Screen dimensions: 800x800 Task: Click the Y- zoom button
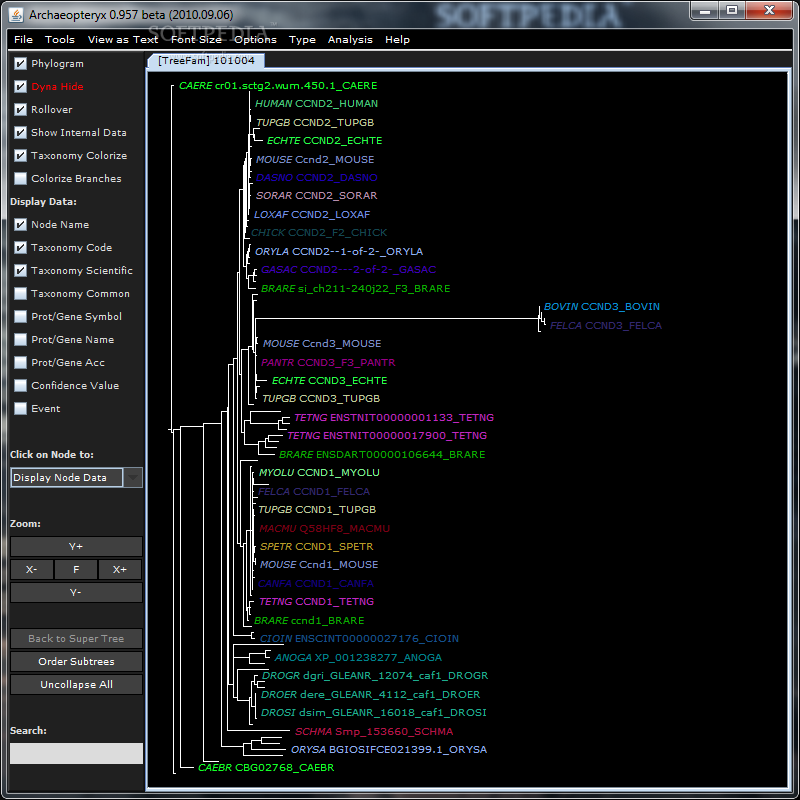[x=76, y=592]
